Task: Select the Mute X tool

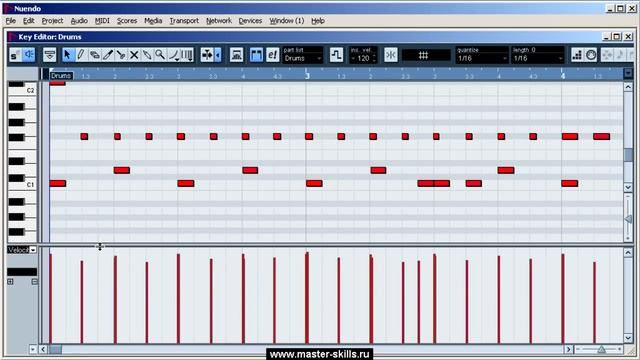Action: point(134,55)
